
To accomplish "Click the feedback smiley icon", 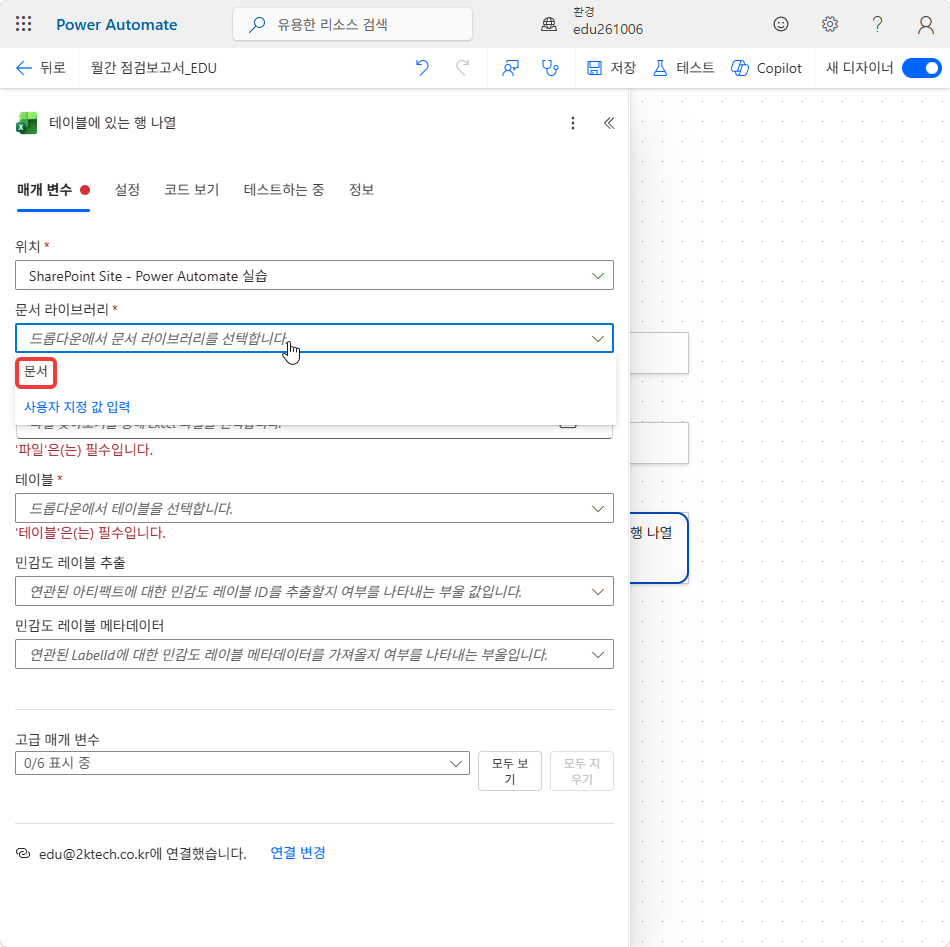I will tap(780, 24).
